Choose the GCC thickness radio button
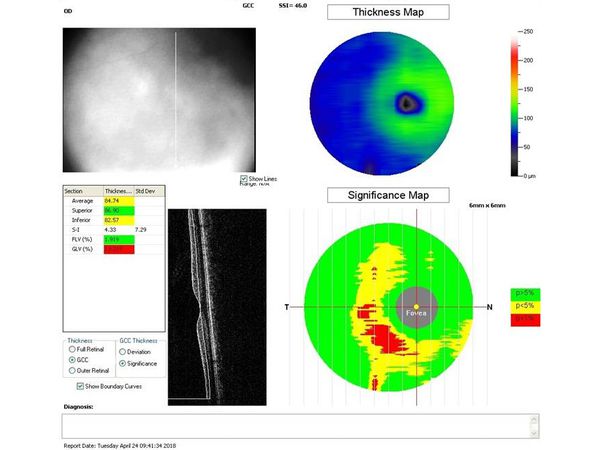Image resolution: width=600 pixels, height=450 pixels. click(x=71, y=358)
